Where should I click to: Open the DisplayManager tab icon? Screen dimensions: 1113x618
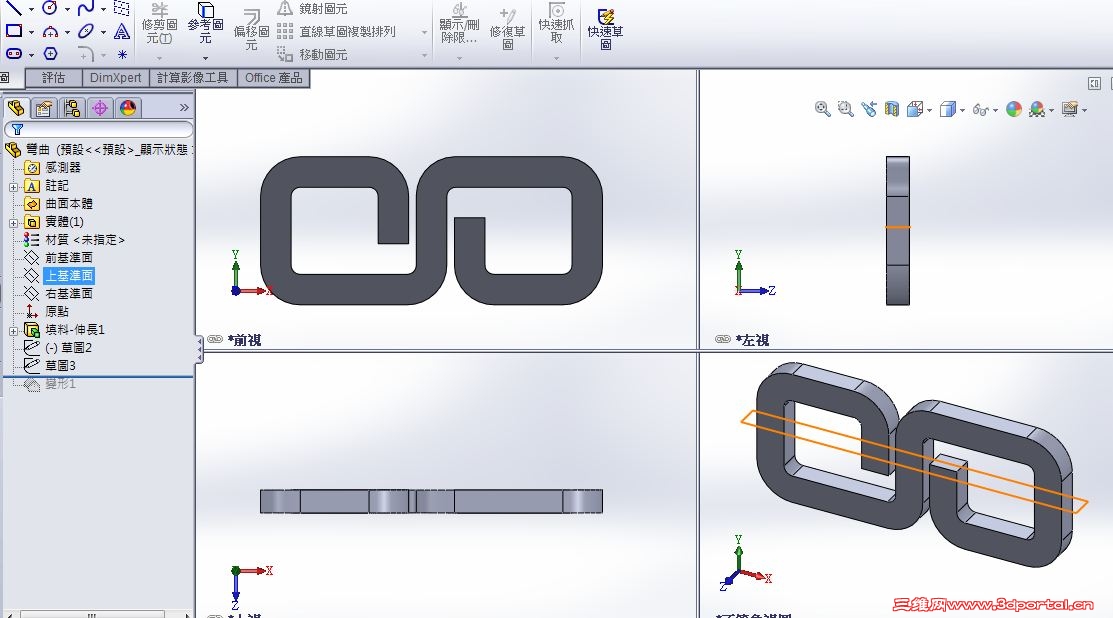[x=128, y=108]
